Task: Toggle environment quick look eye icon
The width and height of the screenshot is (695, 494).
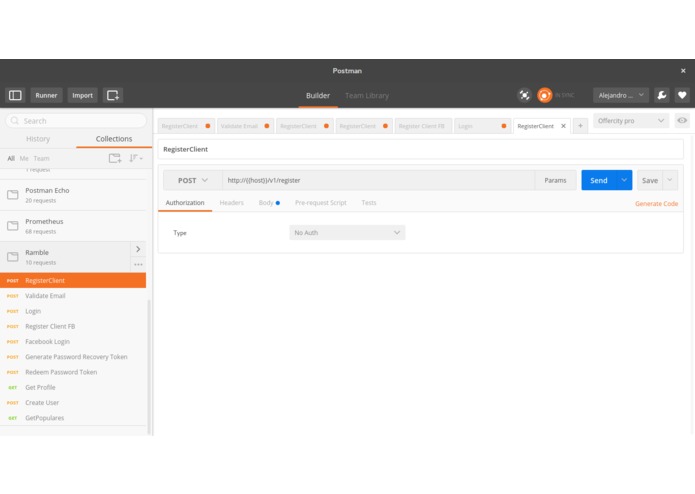Action: [x=682, y=121]
